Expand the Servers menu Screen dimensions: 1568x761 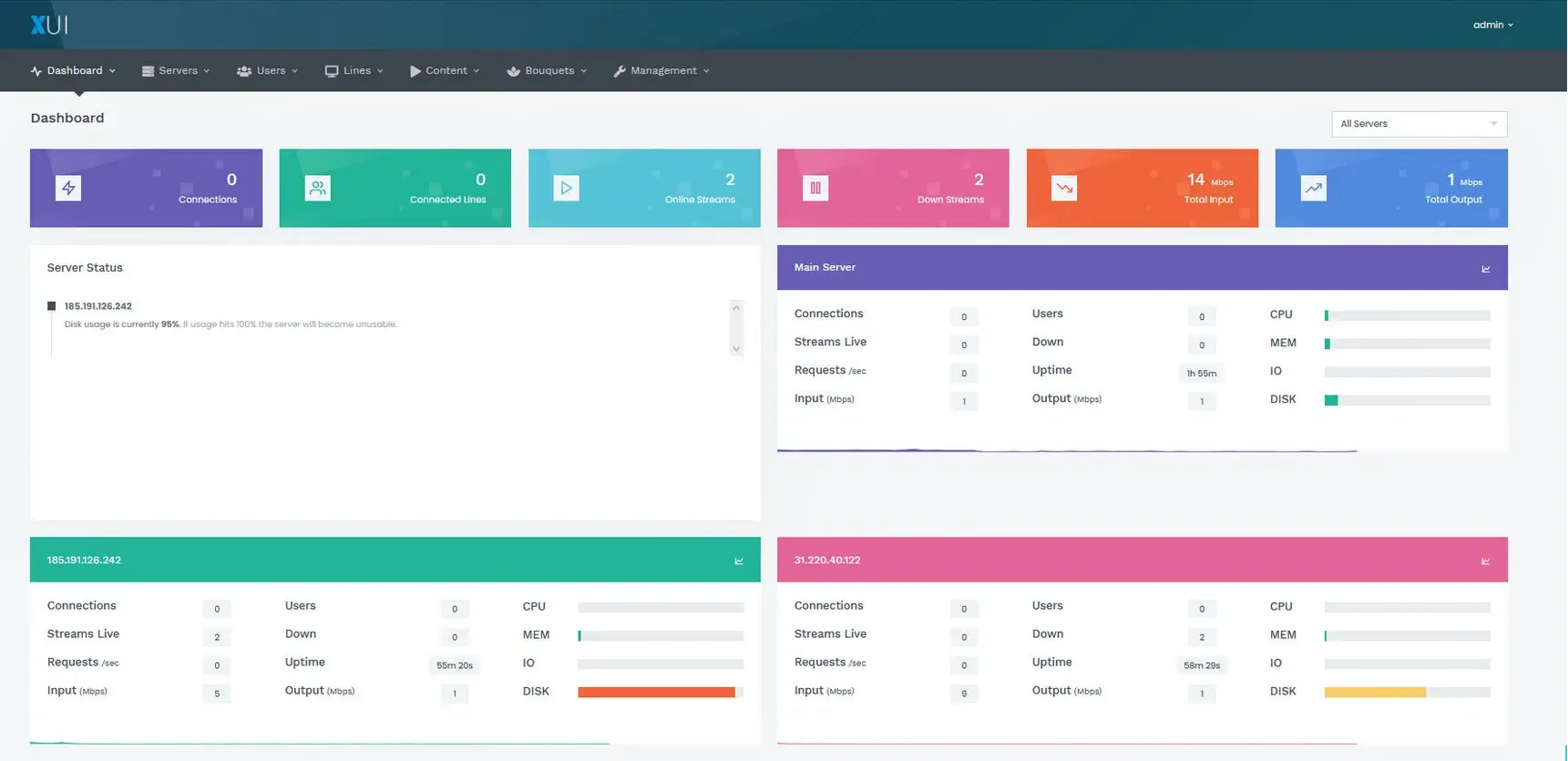tap(177, 71)
